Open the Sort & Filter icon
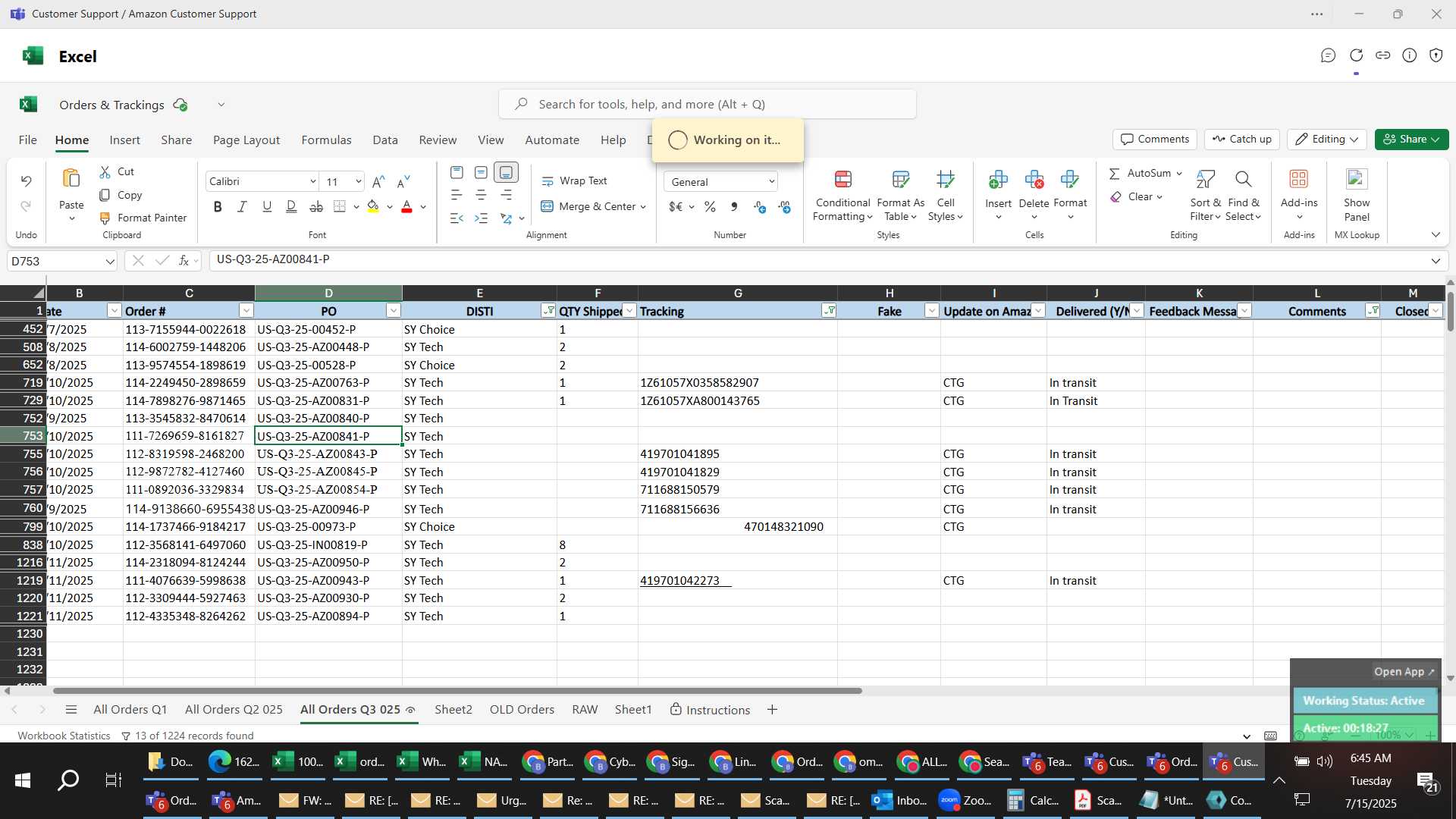This screenshot has width=1456, height=819. click(x=1205, y=179)
